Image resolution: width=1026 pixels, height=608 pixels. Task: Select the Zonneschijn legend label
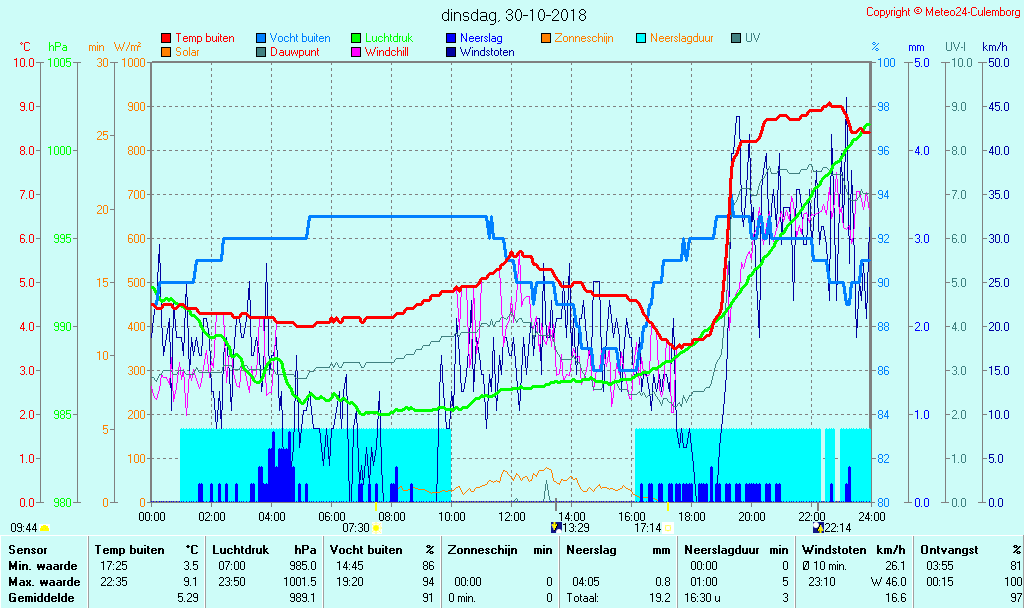click(584, 39)
